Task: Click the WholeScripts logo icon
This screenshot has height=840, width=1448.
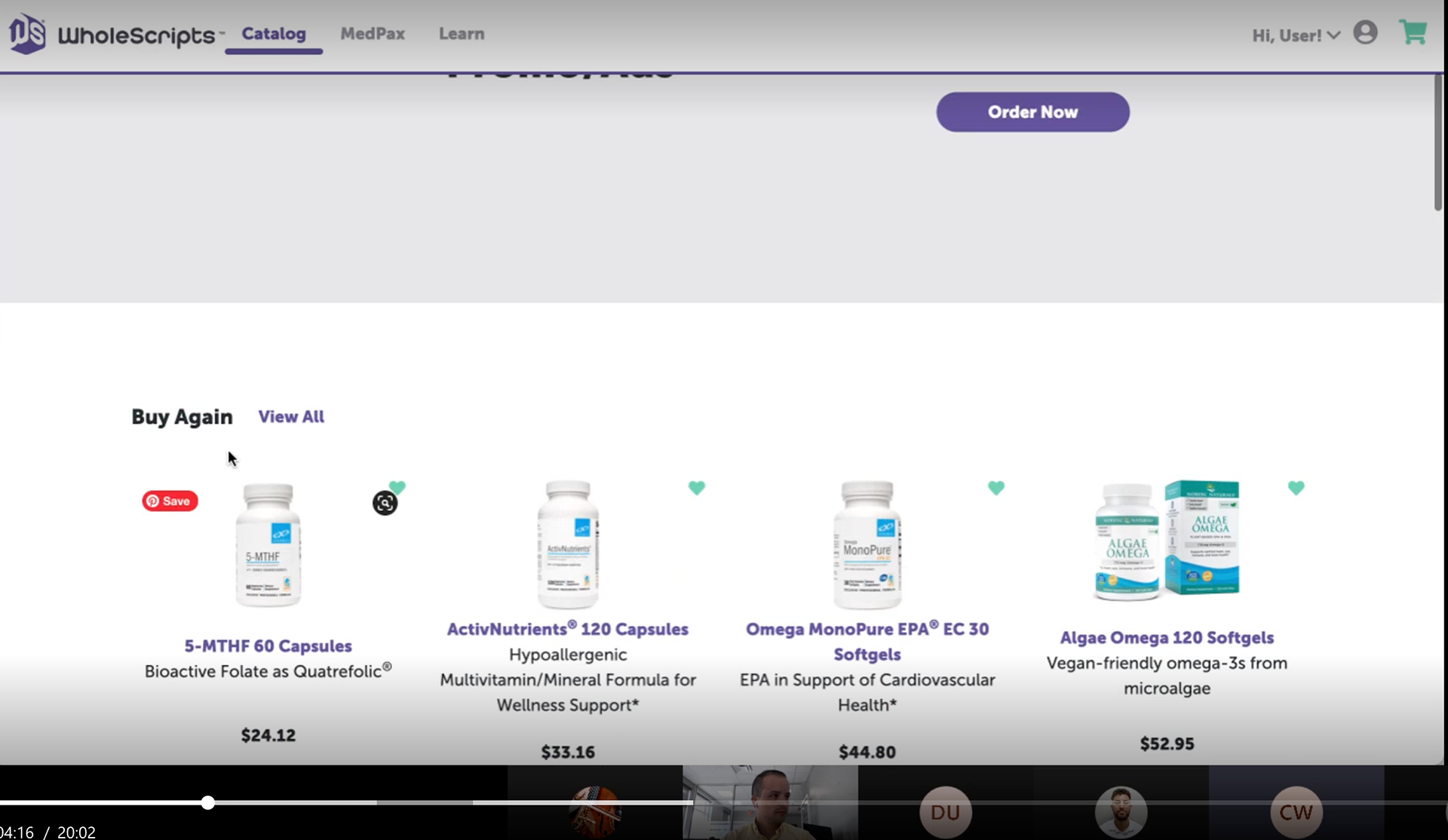Action: 27,34
